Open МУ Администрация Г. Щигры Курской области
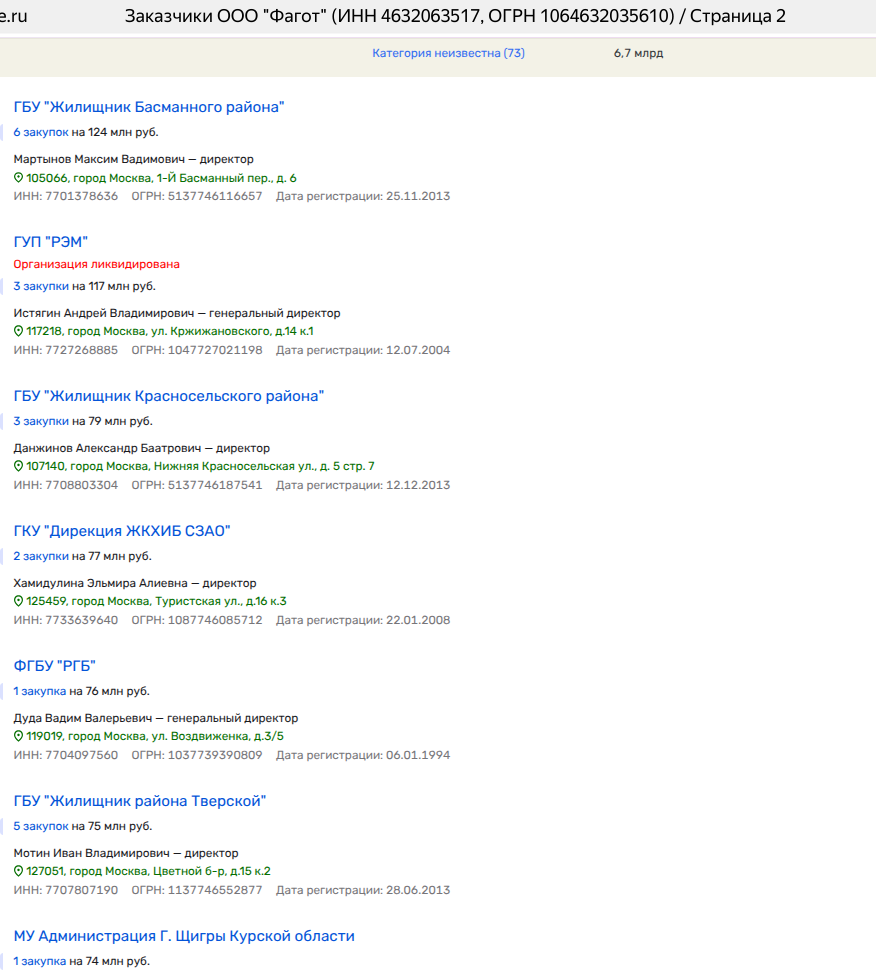876x975 pixels. [184, 936]
